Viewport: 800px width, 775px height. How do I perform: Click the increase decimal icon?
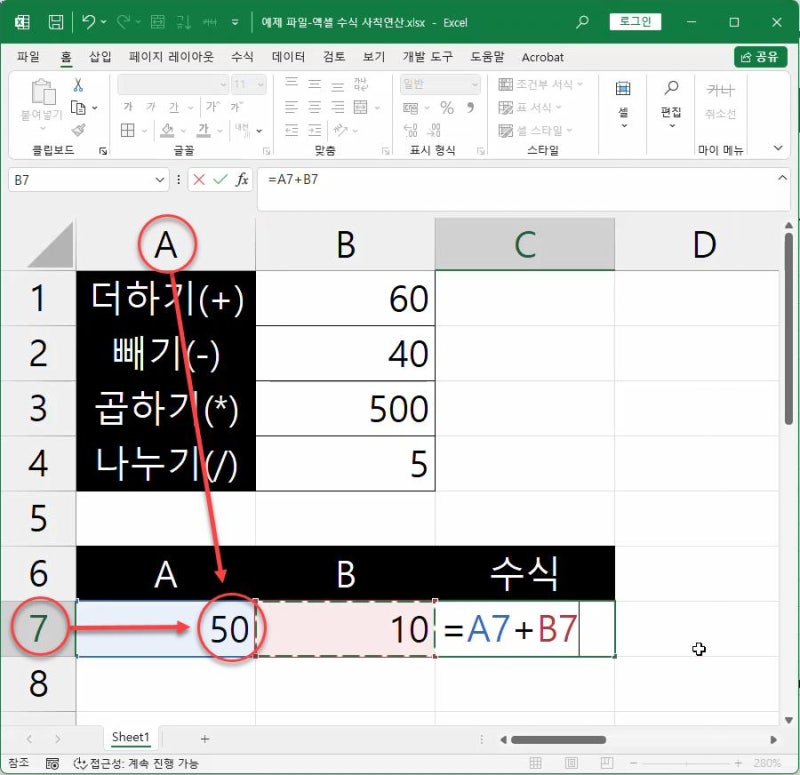pos(410,131)
